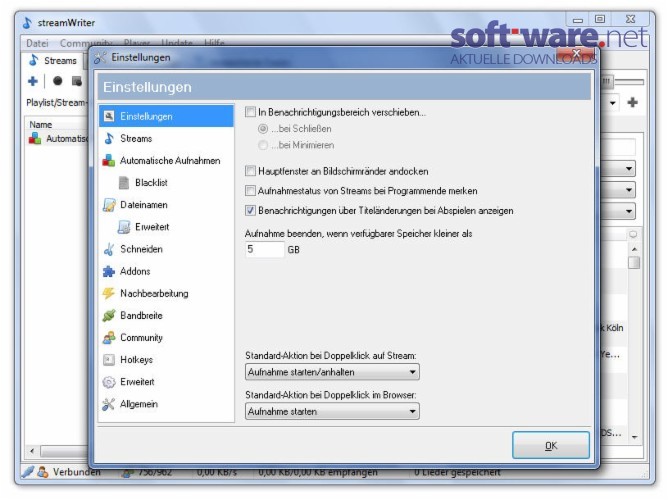668x500 pixels.
Task: Click the Automatische row icon in the stream list
Action: coord(35,138)
